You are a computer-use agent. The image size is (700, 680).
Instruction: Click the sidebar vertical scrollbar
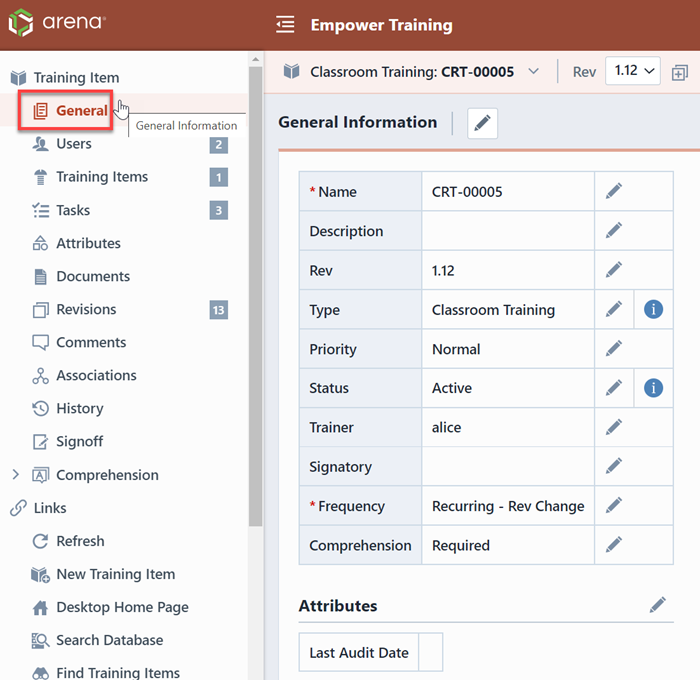click(x=255, y=300)
